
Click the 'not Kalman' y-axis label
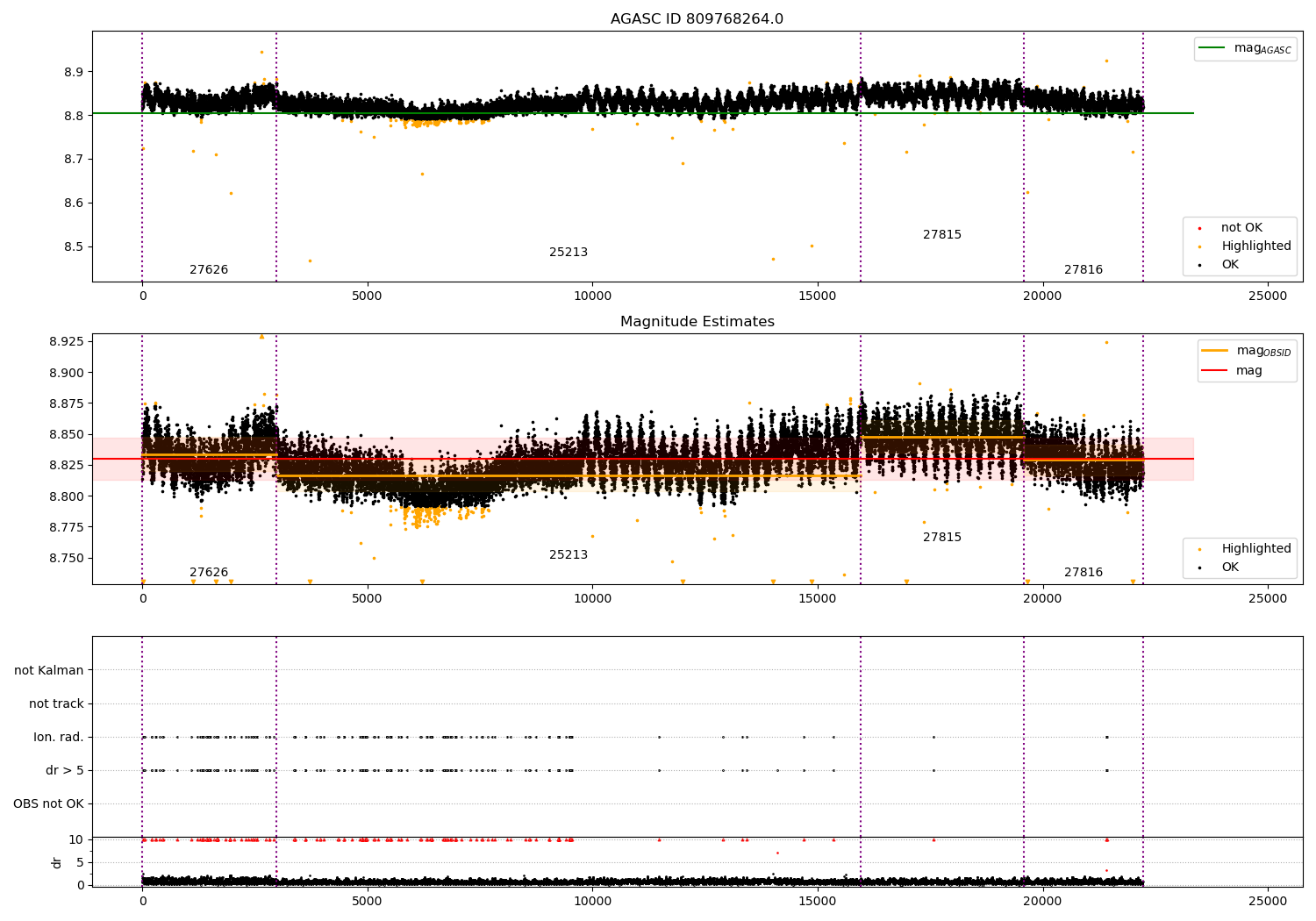point(49,671)
